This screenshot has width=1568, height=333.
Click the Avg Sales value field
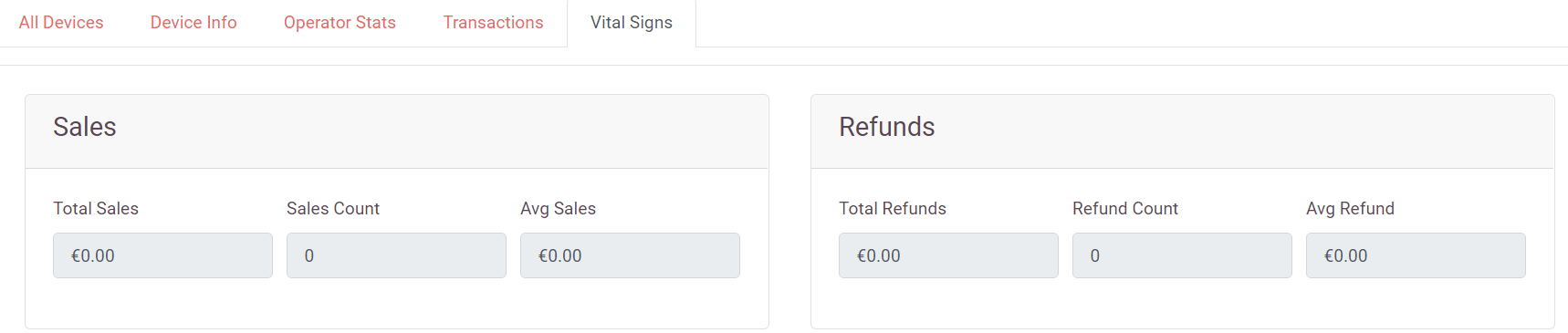click(x=630, y=255)
